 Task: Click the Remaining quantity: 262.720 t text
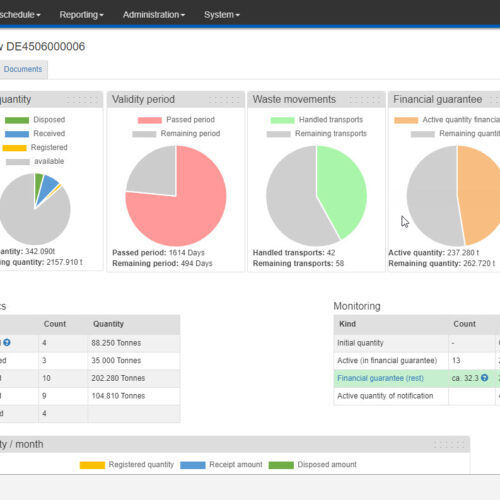coord(442,263)
